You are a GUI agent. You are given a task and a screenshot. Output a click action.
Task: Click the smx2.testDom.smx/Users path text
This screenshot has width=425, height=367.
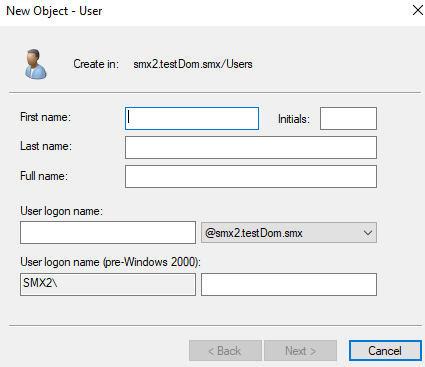click(x=193, y=64)
